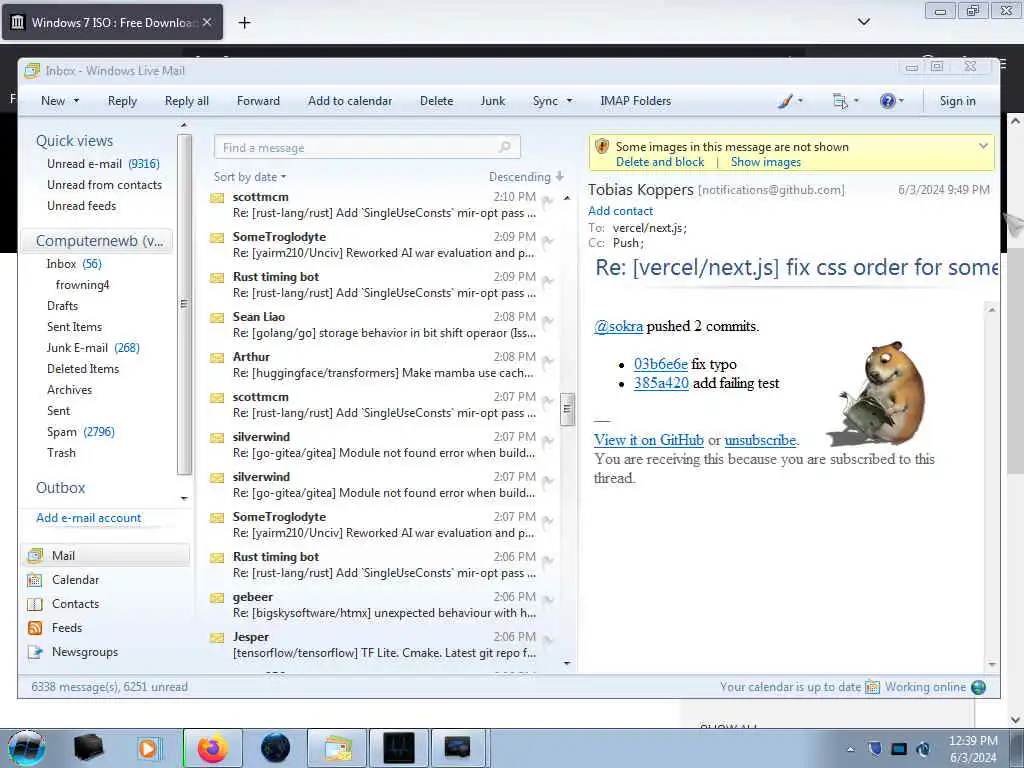Click the network icon in system tray

(x=899, y=749)
